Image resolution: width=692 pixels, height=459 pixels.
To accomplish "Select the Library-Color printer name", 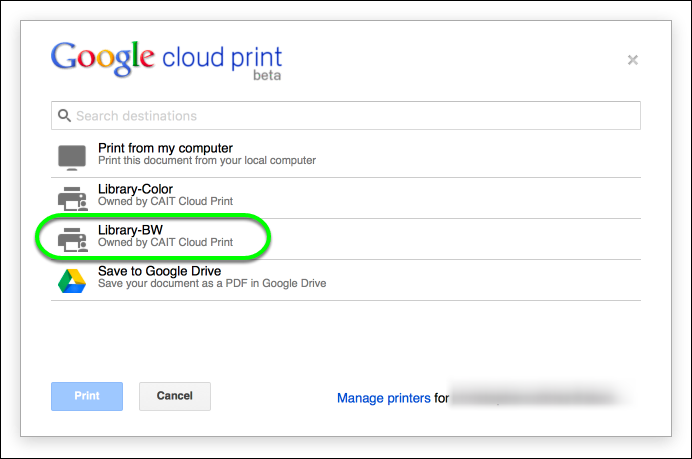I will (x=135, y=189).
